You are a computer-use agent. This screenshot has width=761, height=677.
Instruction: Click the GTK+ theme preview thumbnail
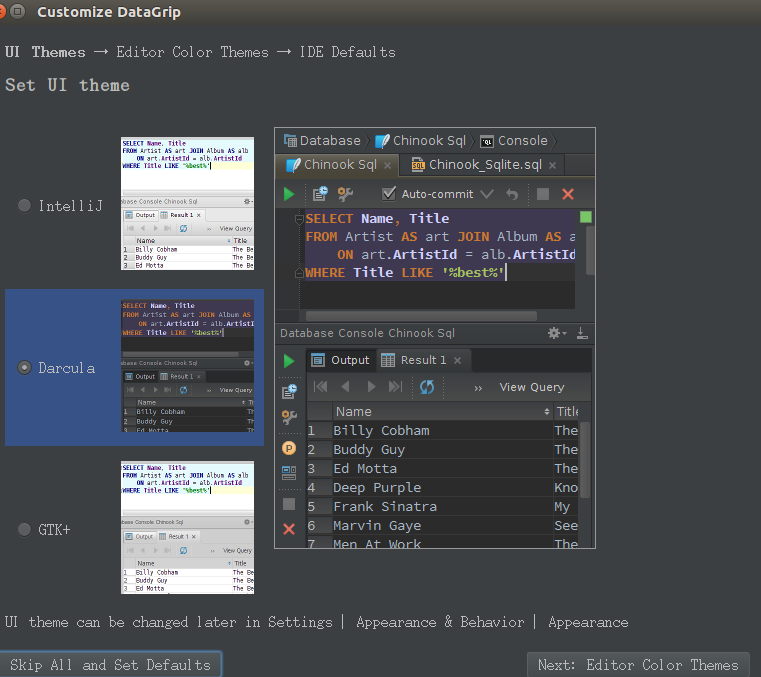click(x=187, y=528)
